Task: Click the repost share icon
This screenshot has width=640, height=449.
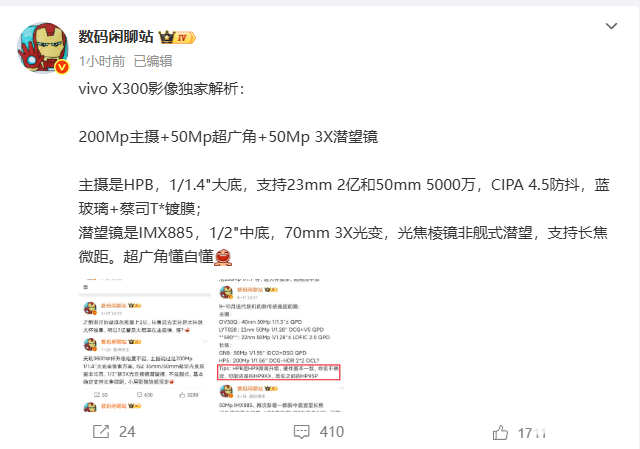Action: [101, 431]
